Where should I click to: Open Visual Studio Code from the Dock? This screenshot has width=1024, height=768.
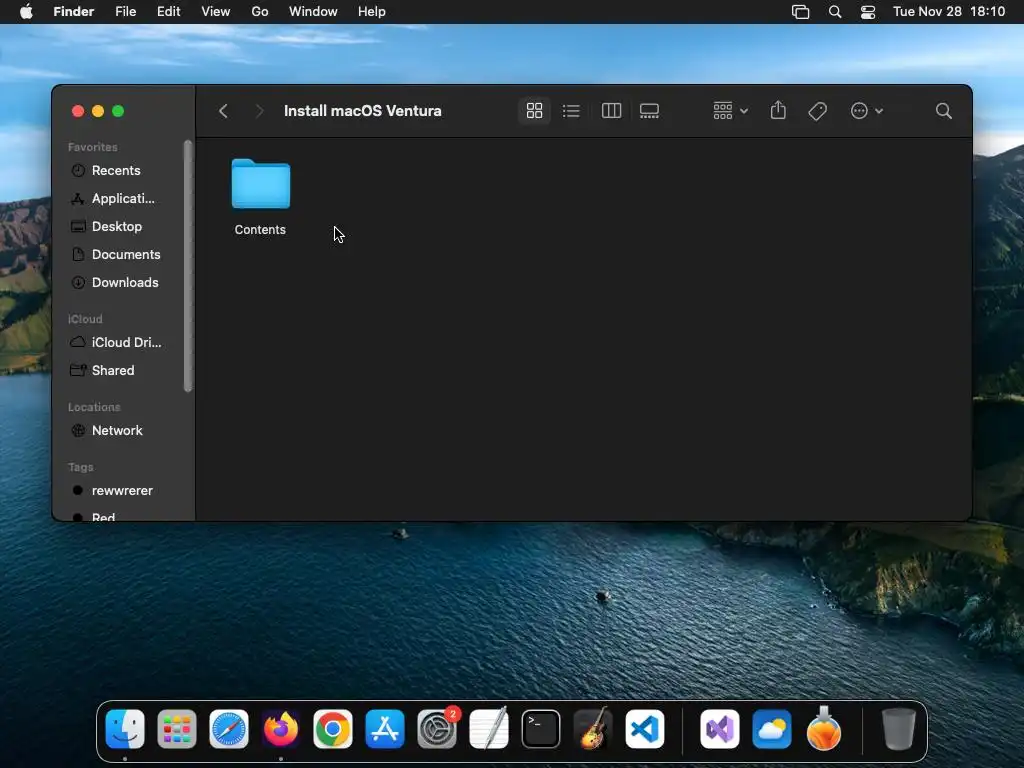[x=645, y=729]
